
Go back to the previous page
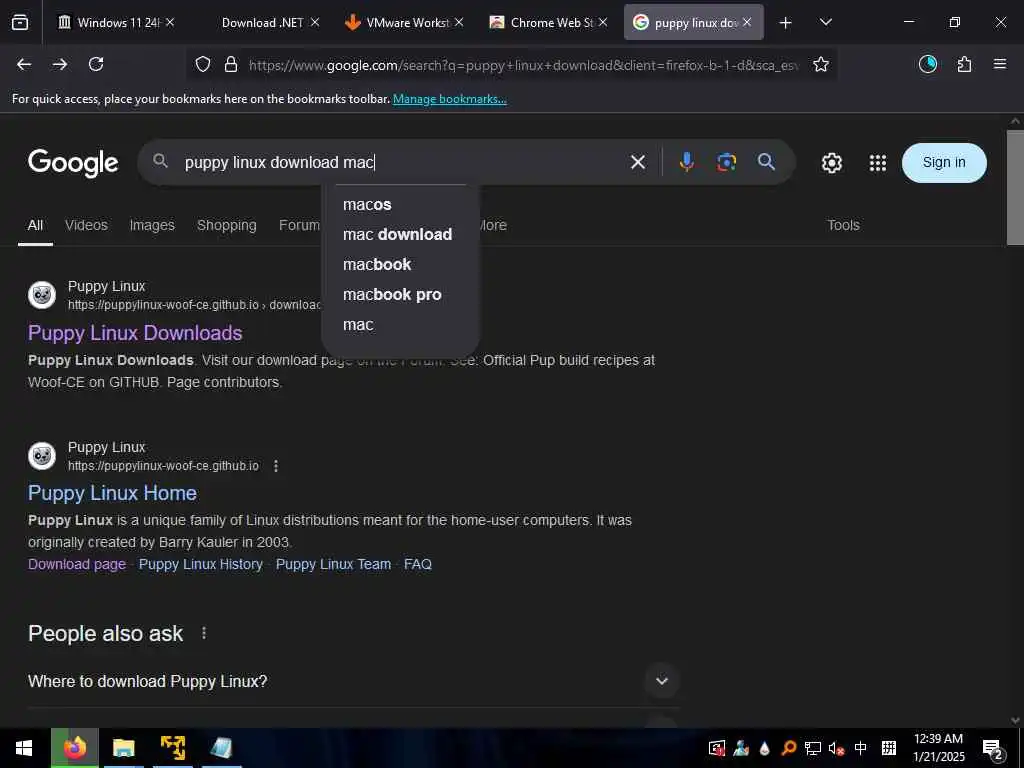point(24,64)
